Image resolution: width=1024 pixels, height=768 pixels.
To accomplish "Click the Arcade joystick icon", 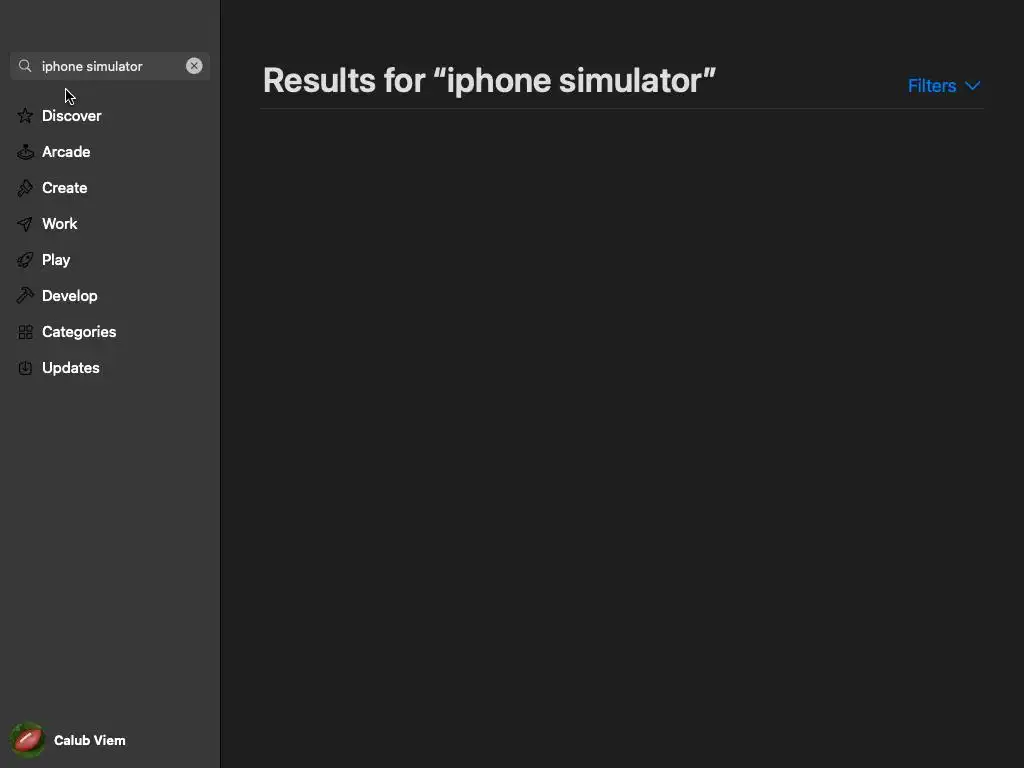I will coord(25,152).
